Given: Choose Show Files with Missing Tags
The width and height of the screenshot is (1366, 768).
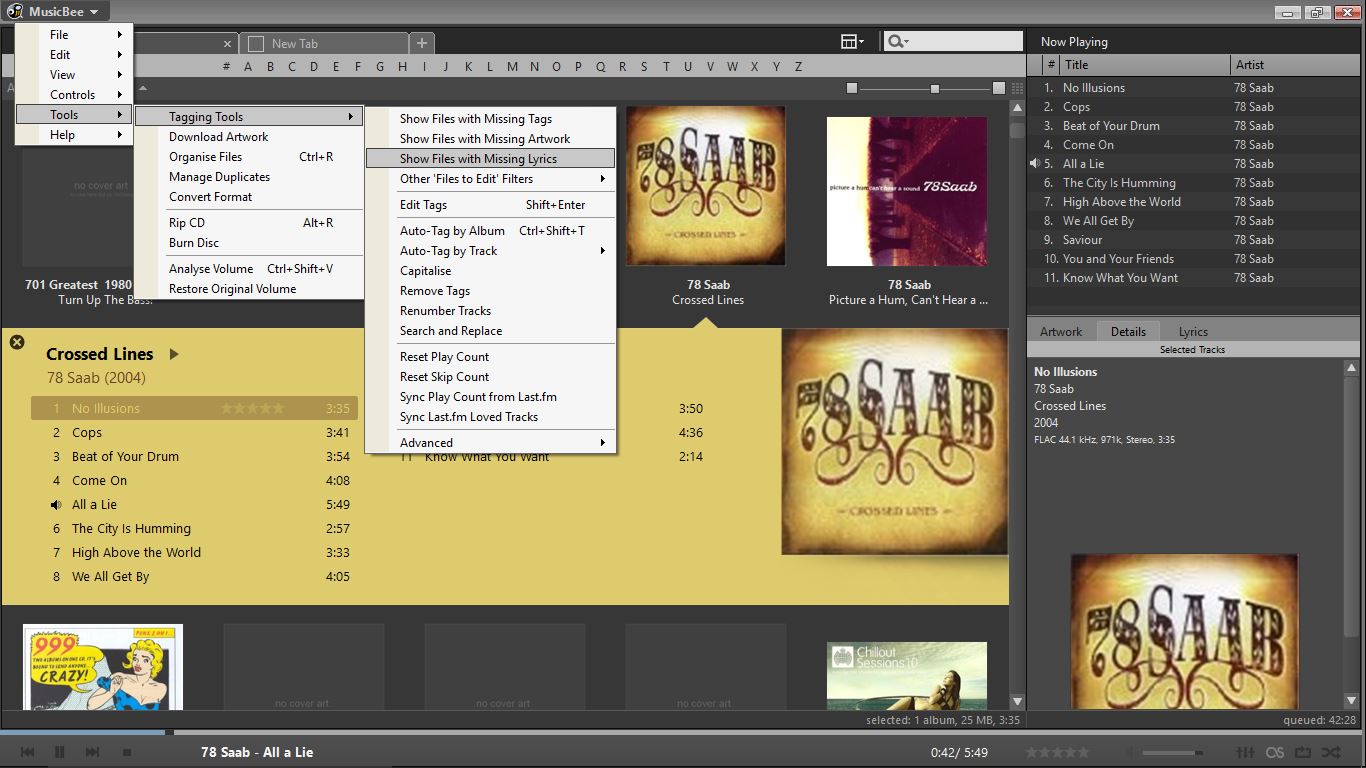Looking at the screenshot, I should point(490,119).
